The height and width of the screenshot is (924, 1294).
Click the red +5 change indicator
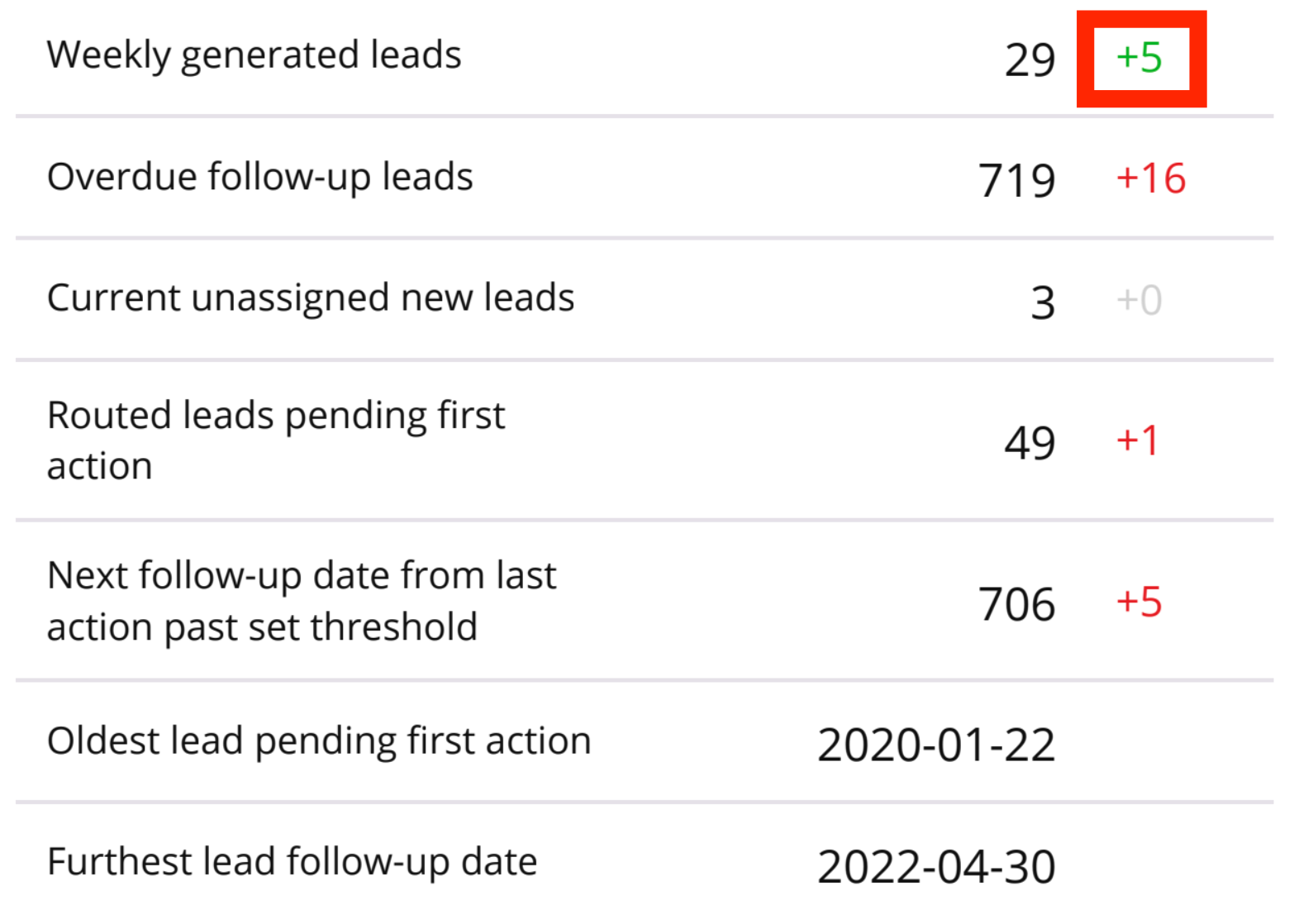(x=1139, y=602)
